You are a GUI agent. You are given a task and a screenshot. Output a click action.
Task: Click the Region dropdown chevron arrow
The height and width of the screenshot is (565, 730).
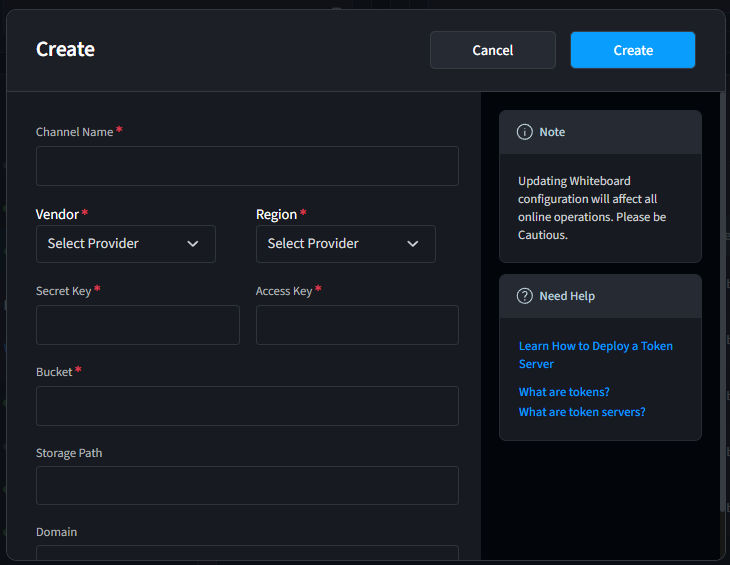pos(412,244)
